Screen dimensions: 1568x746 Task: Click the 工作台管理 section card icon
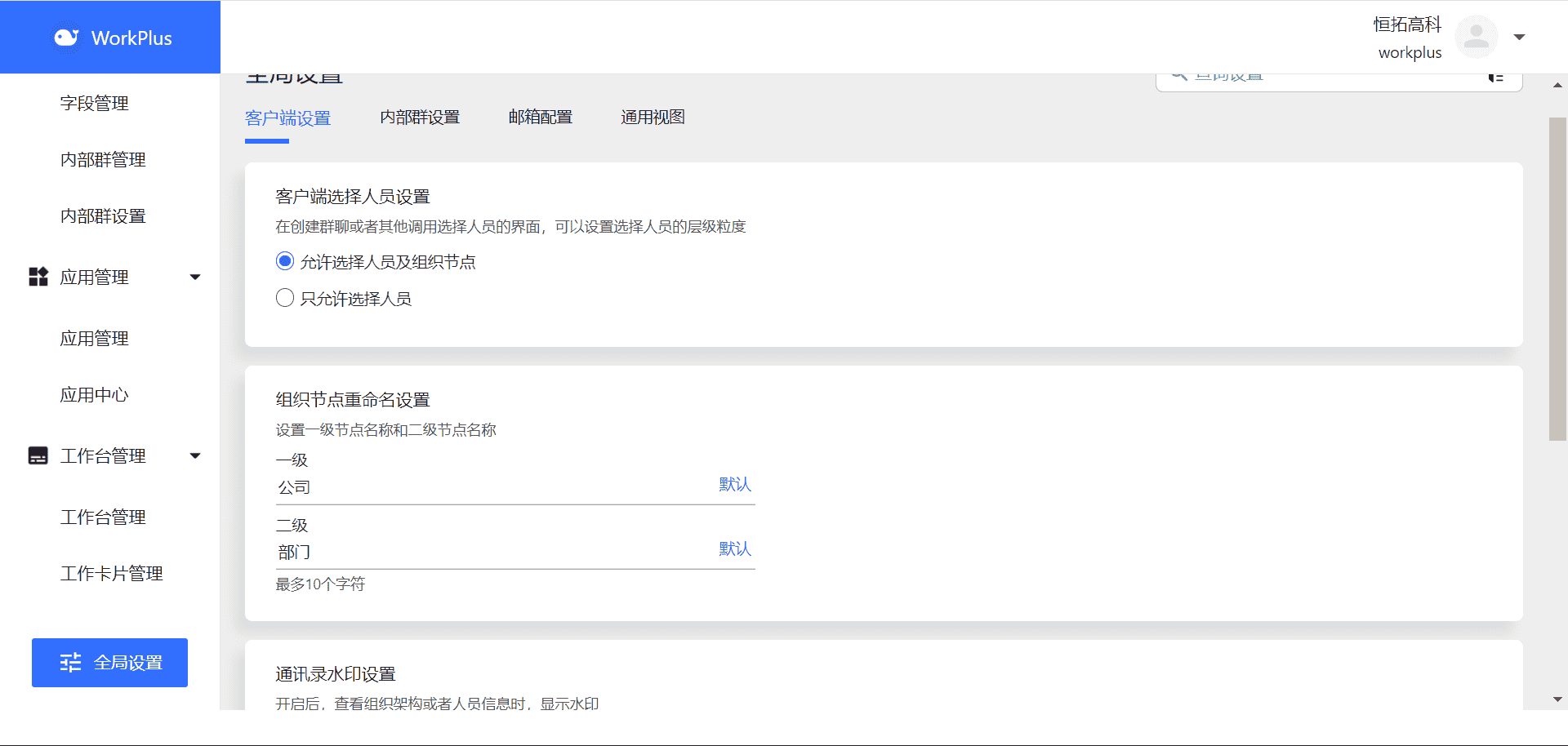click(x=38, y=455)
